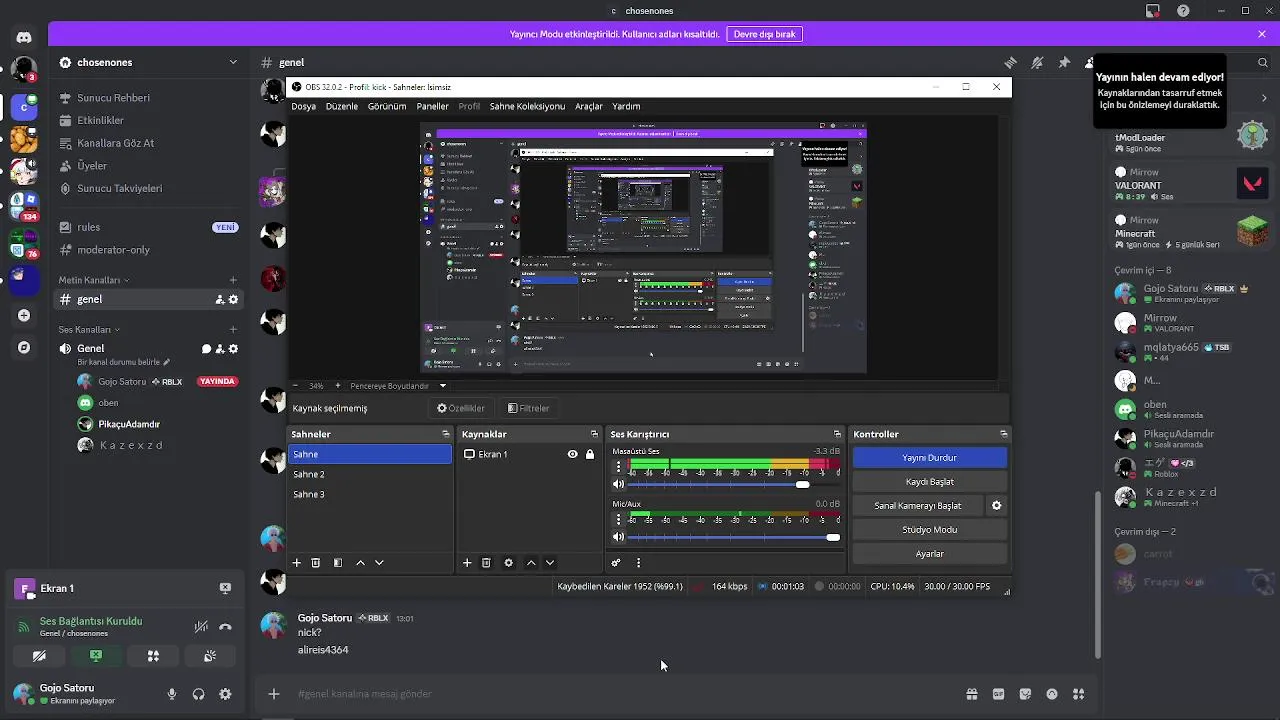Click the attachment plus button in the message box
This screenshot has height=720, width=1280.
(x=273, y=694)
